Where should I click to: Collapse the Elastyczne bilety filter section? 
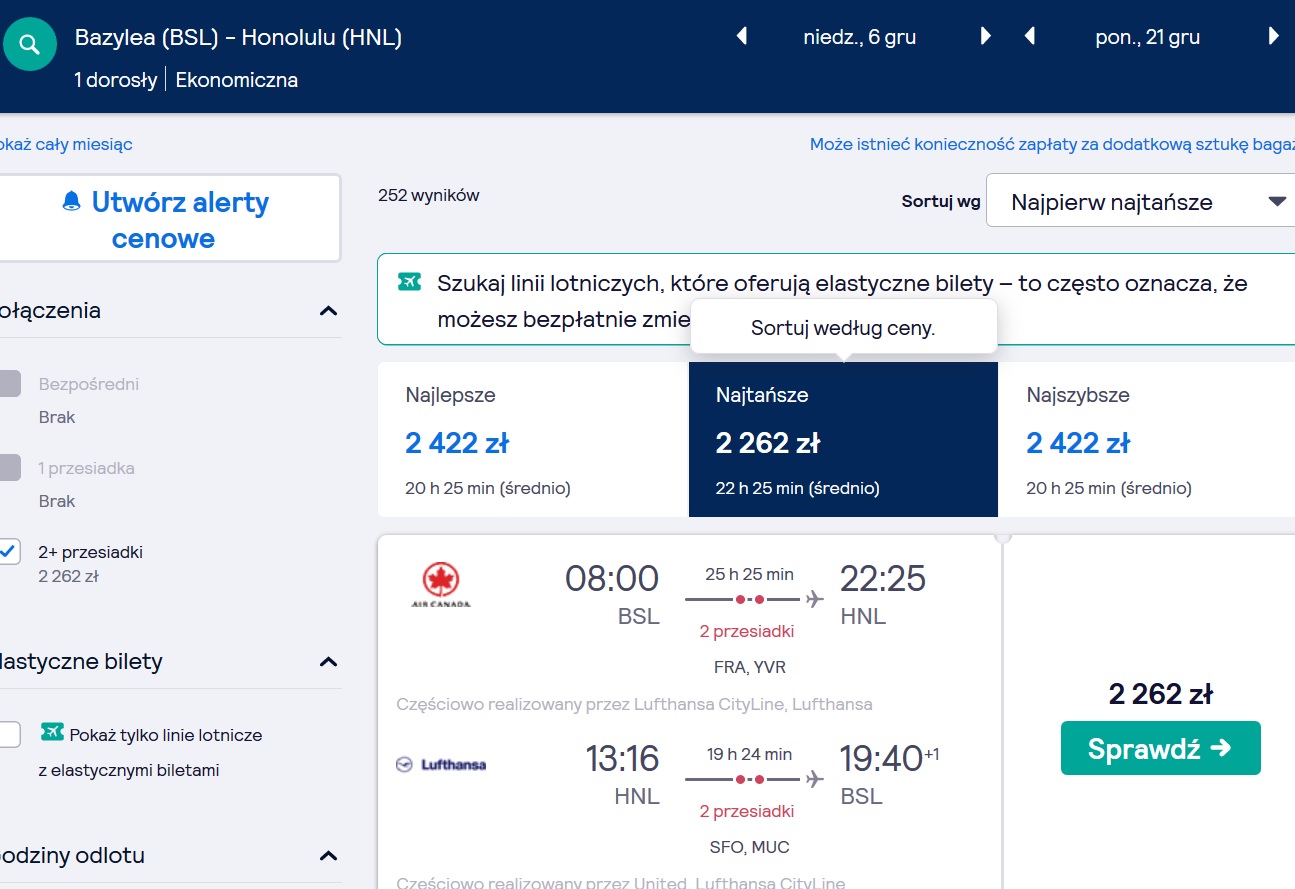328,662
